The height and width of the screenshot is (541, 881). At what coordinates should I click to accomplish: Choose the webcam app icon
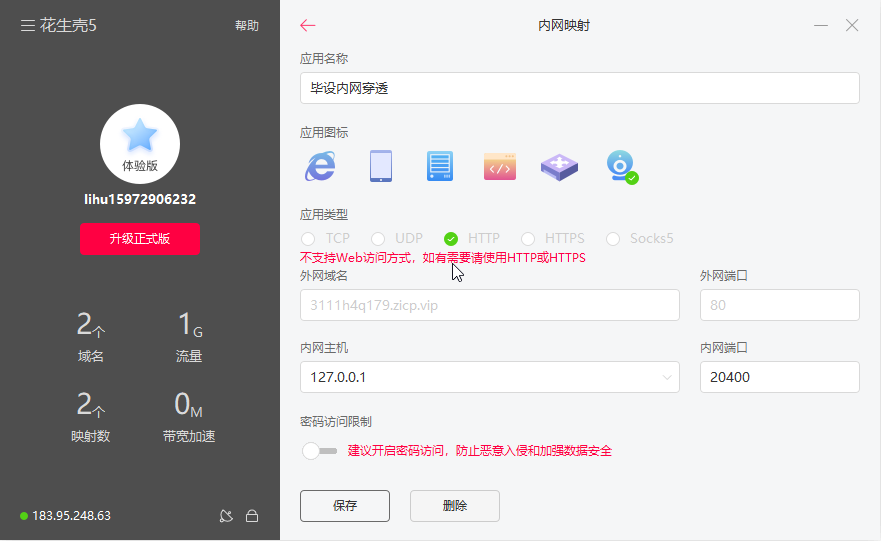[x=621, y=166]
